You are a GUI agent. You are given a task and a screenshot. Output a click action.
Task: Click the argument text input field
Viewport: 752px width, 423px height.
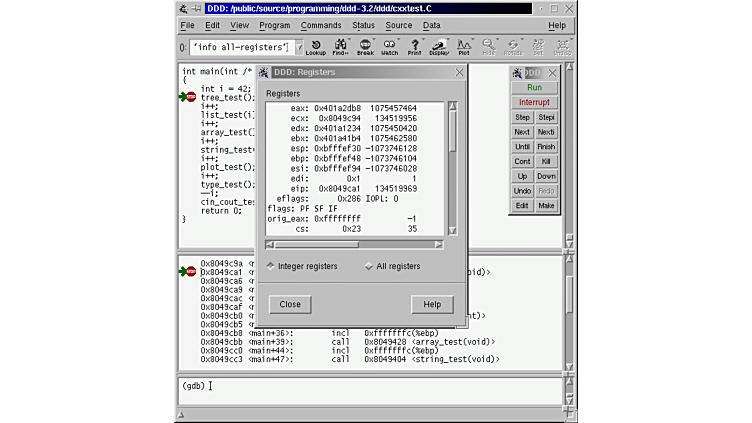click(x=239, y=47)
